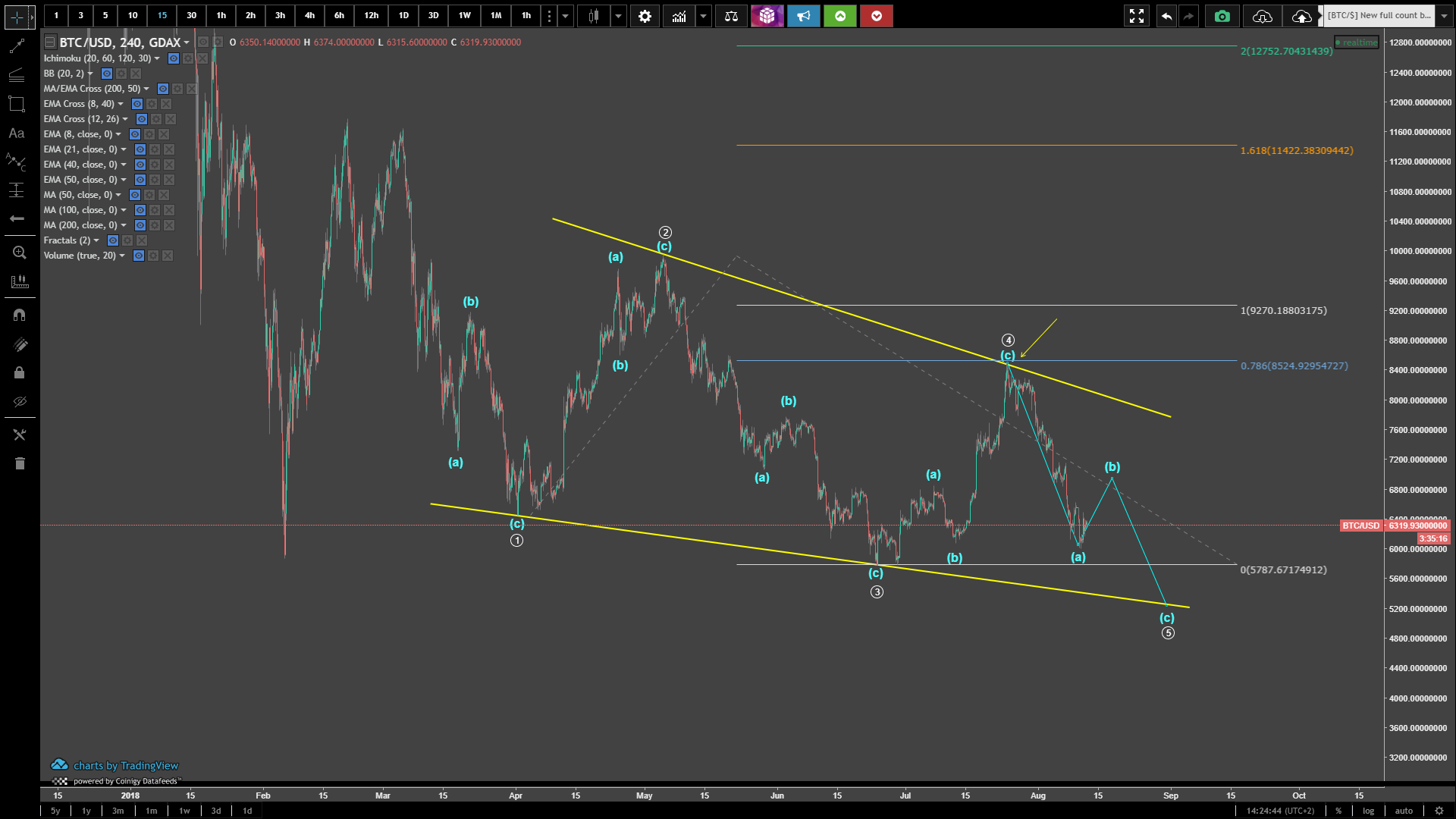Screen dimensions: 1456x819
Task: Click the blue megaphone alert button
Action: 804,16
